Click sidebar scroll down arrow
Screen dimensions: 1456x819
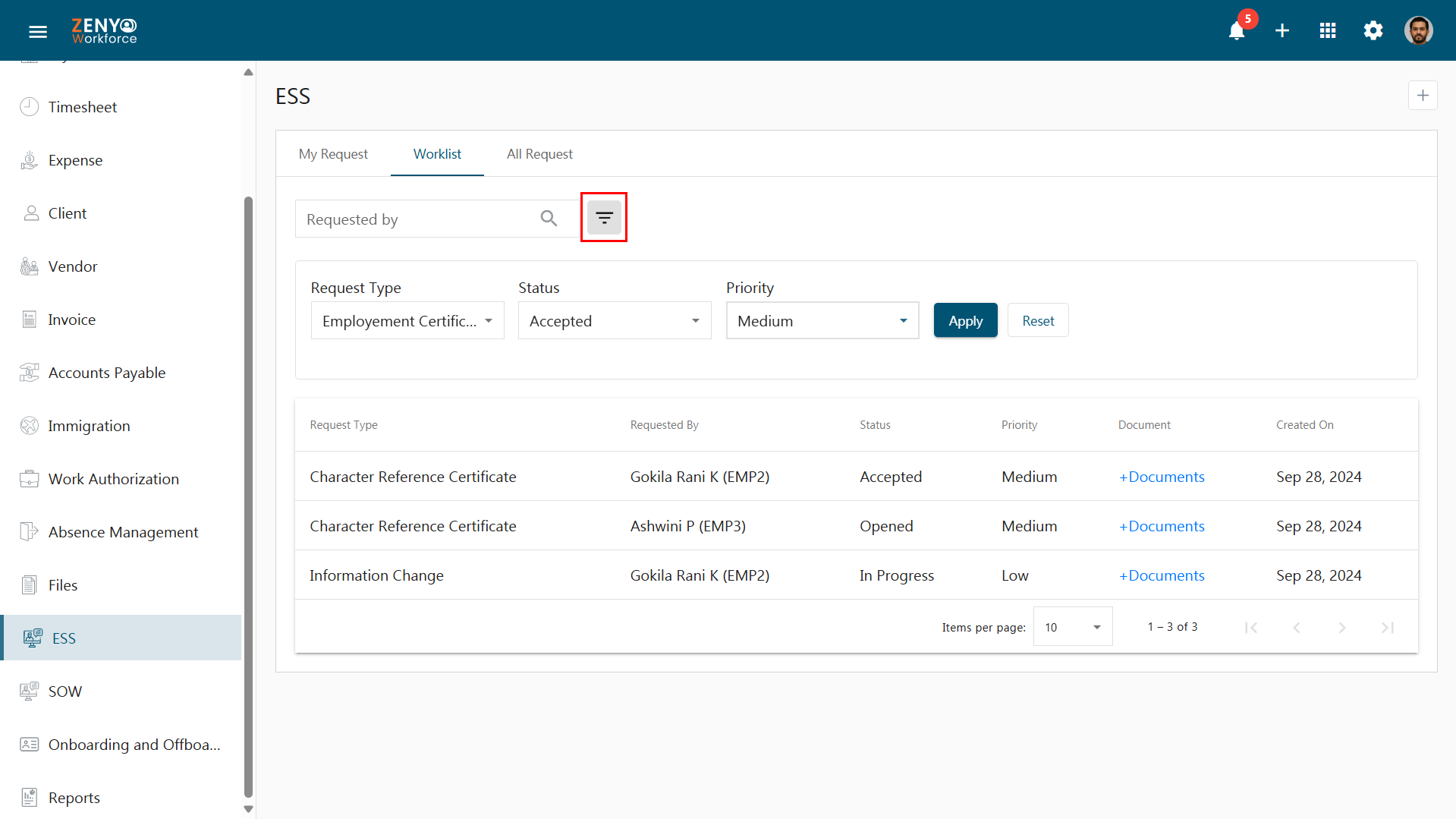(248, 809)
